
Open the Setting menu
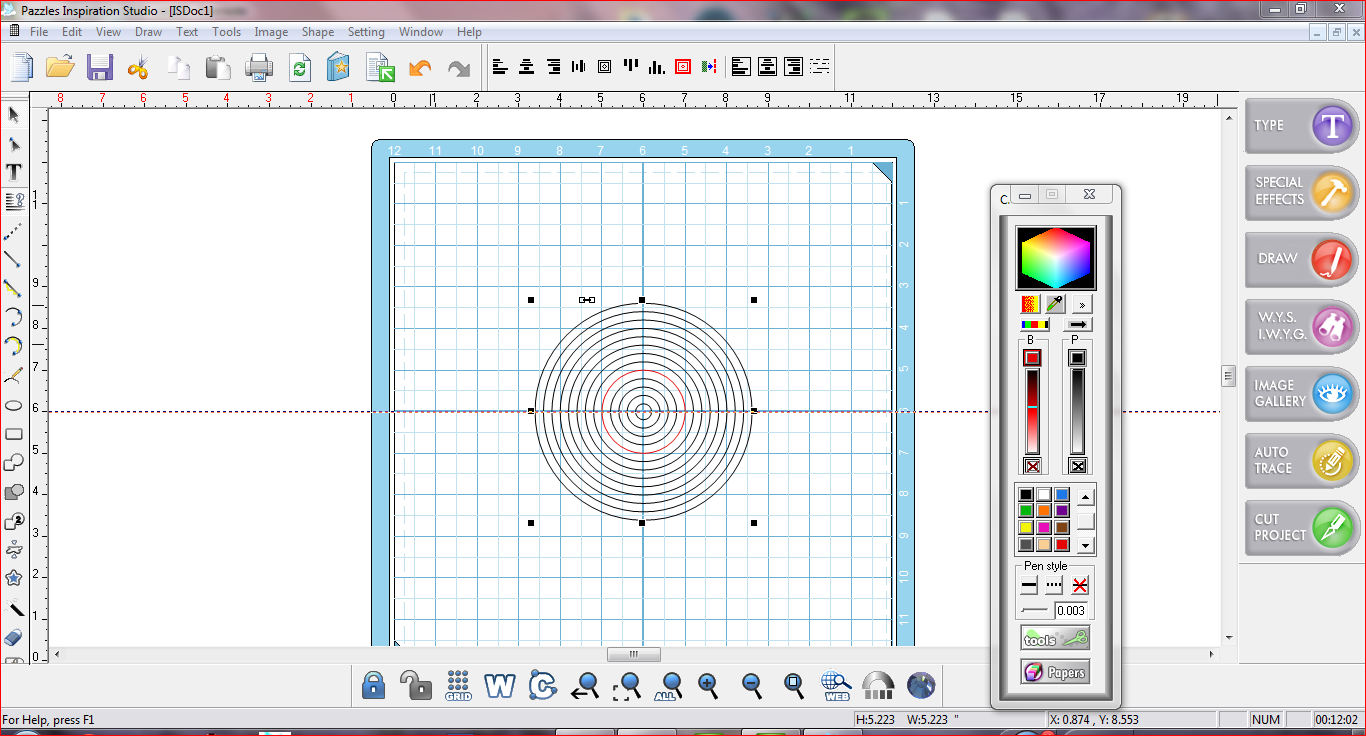[366, 31]
